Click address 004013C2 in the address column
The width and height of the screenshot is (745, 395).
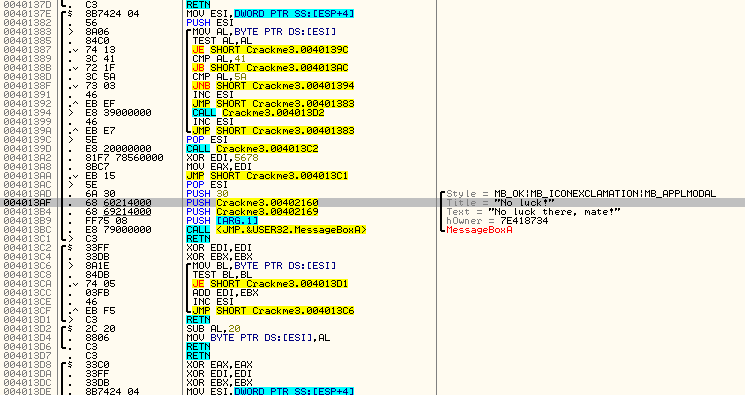pos(27,248)
